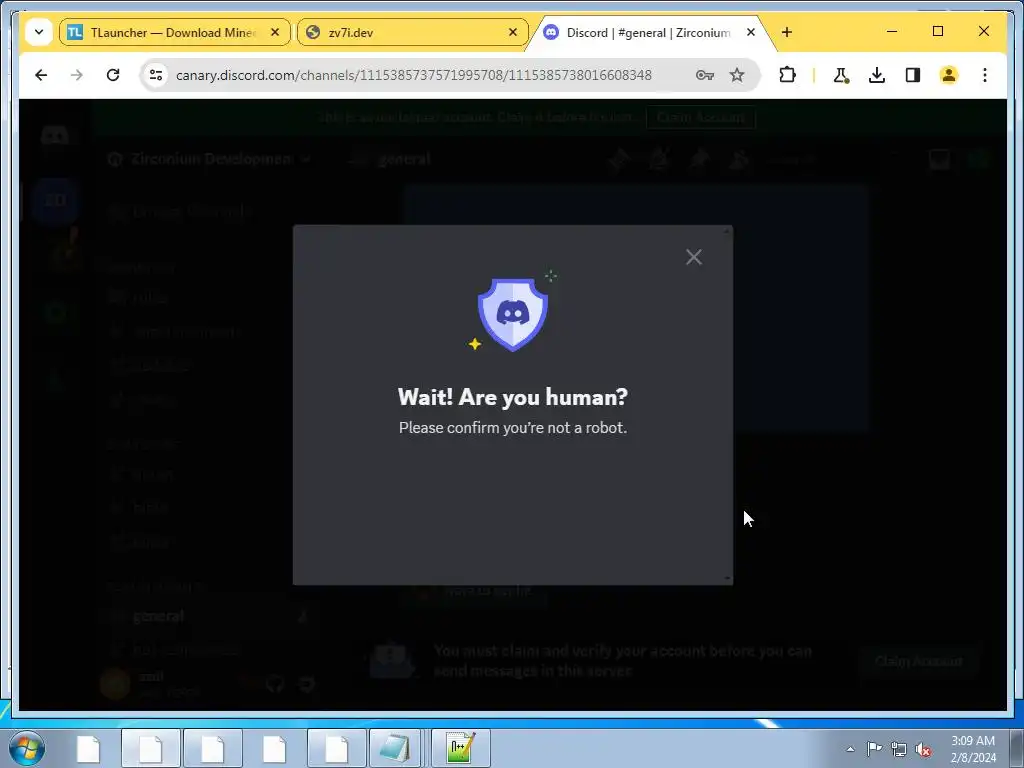Switch to the TLauncher tab
This screenshot has width=1024, height=768.
point(174,32)
